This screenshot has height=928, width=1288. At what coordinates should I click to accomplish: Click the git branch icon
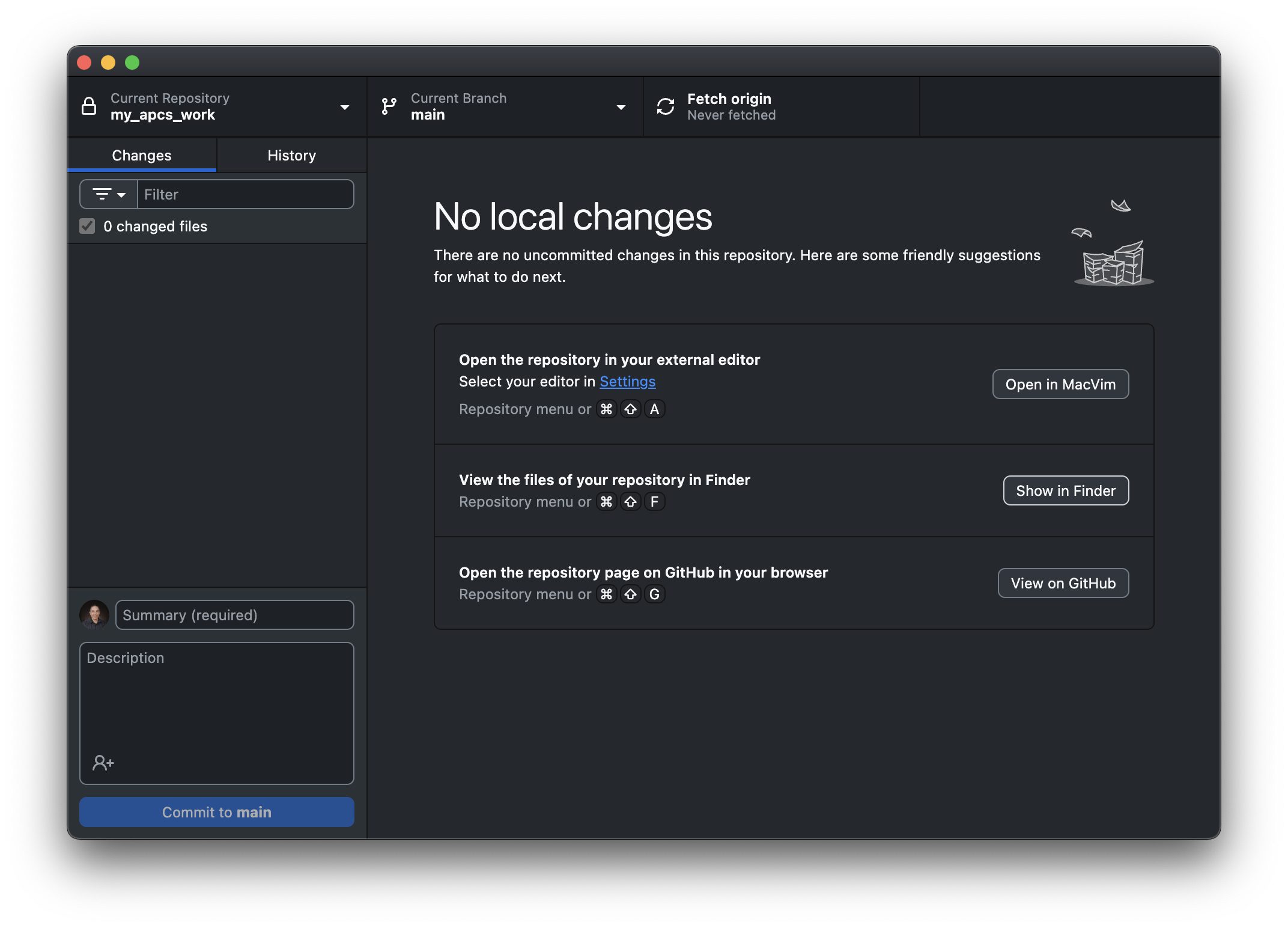coord(389,106)
